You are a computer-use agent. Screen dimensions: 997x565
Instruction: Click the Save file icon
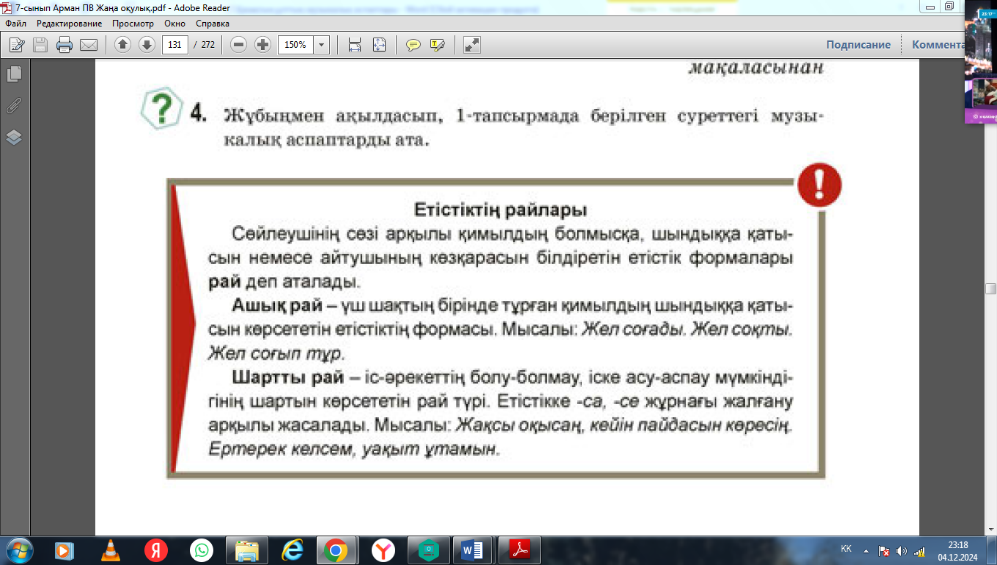coord(40,44)
